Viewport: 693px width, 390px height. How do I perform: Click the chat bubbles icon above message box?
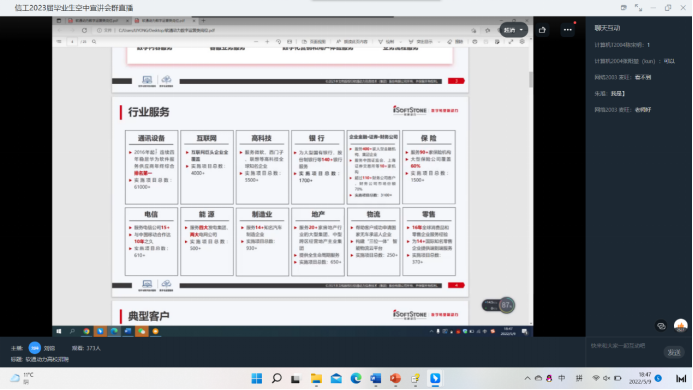tap(661, 326)
